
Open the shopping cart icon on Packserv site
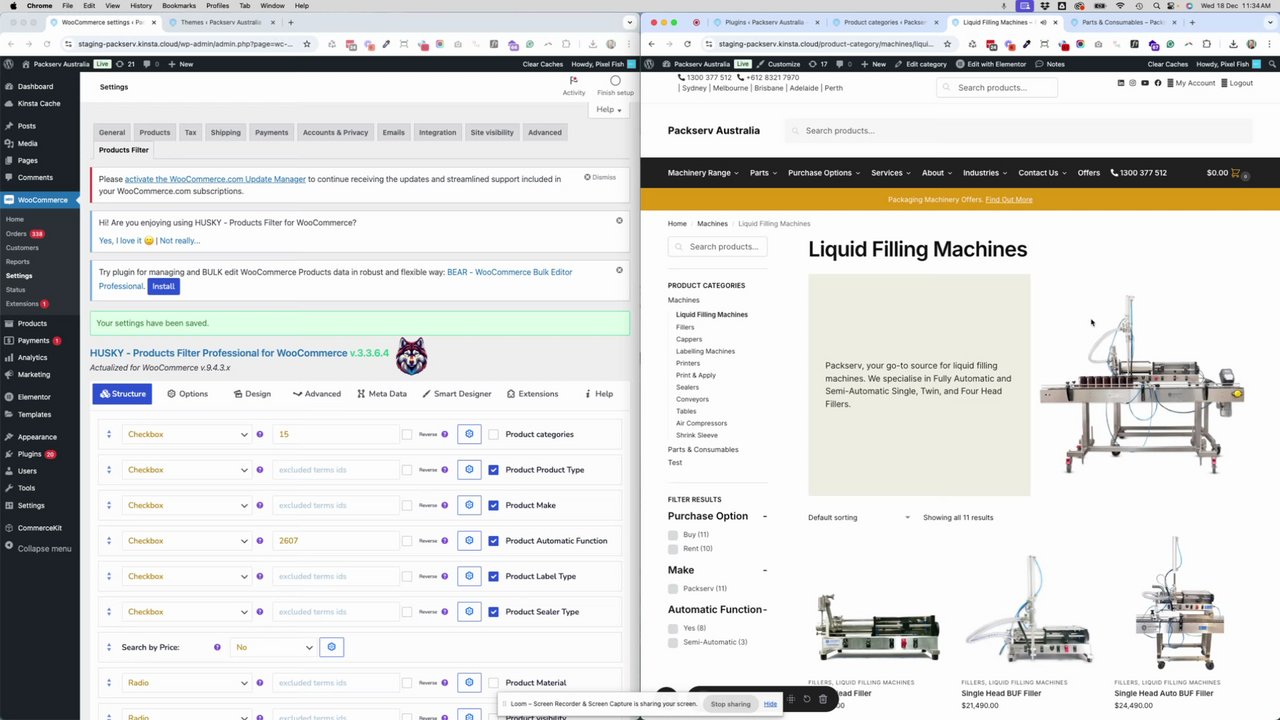1236,173
